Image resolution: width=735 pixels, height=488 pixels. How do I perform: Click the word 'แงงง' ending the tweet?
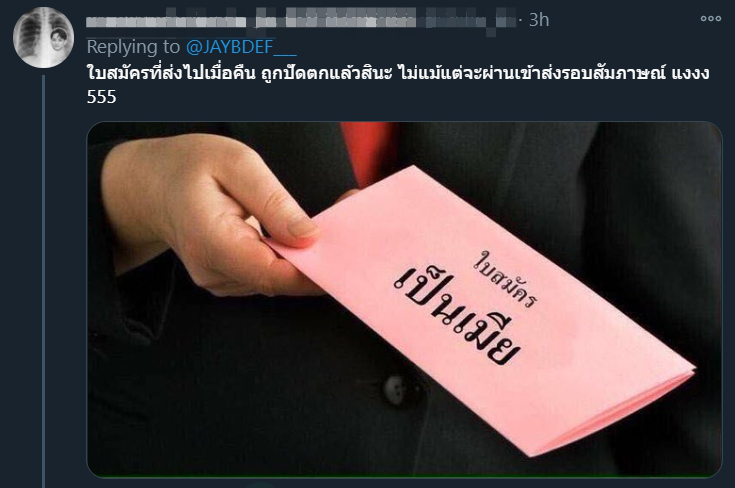point(690,74)
